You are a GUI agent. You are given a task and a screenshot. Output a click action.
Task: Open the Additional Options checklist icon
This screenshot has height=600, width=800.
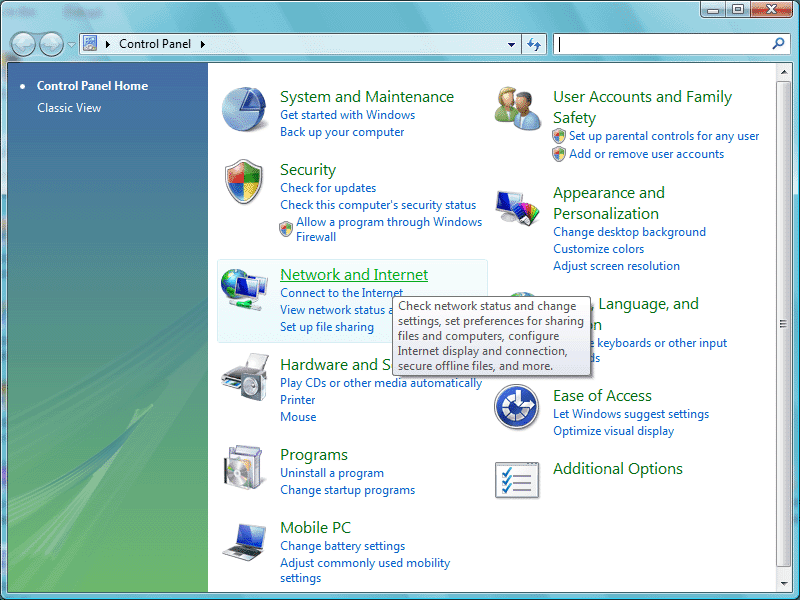tap(517, 480)
